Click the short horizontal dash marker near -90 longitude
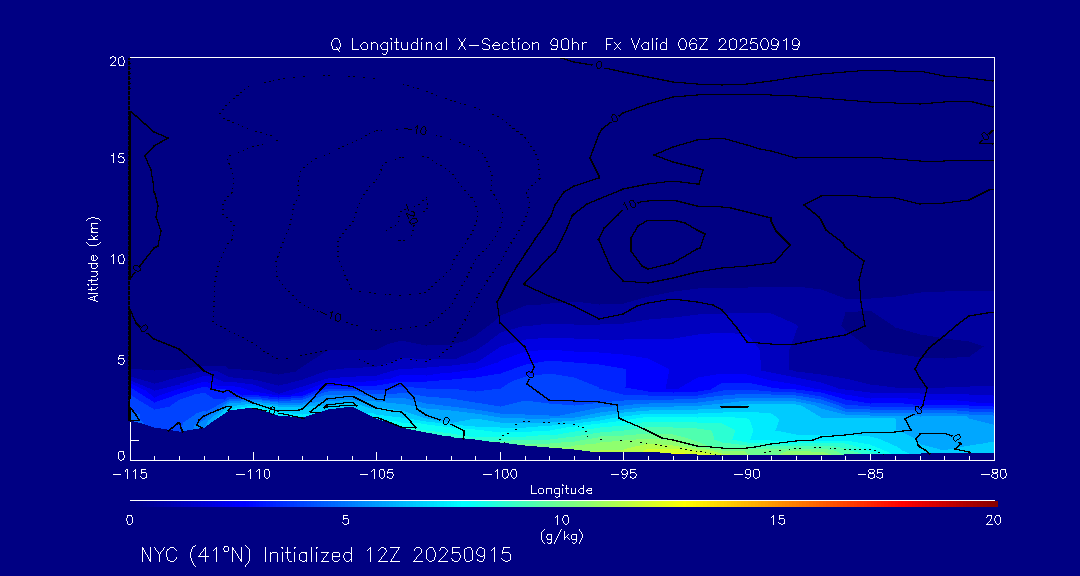Image resolution: width=1080 pixels, height=576 pixels. (x=734, y=407)
